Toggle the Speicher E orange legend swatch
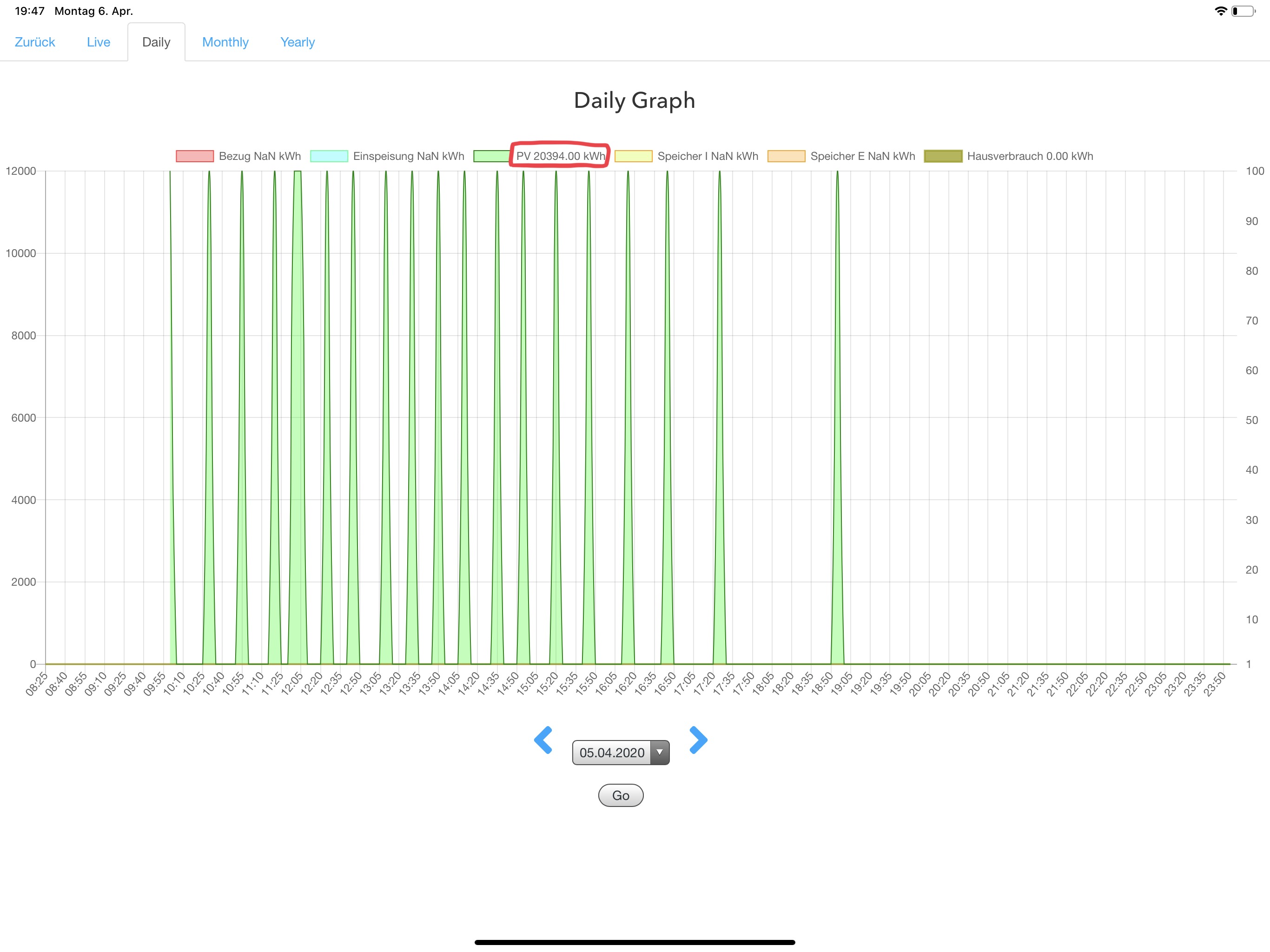Image resolution: width=1270 pixels, height=952 pixels. point(786,156)
